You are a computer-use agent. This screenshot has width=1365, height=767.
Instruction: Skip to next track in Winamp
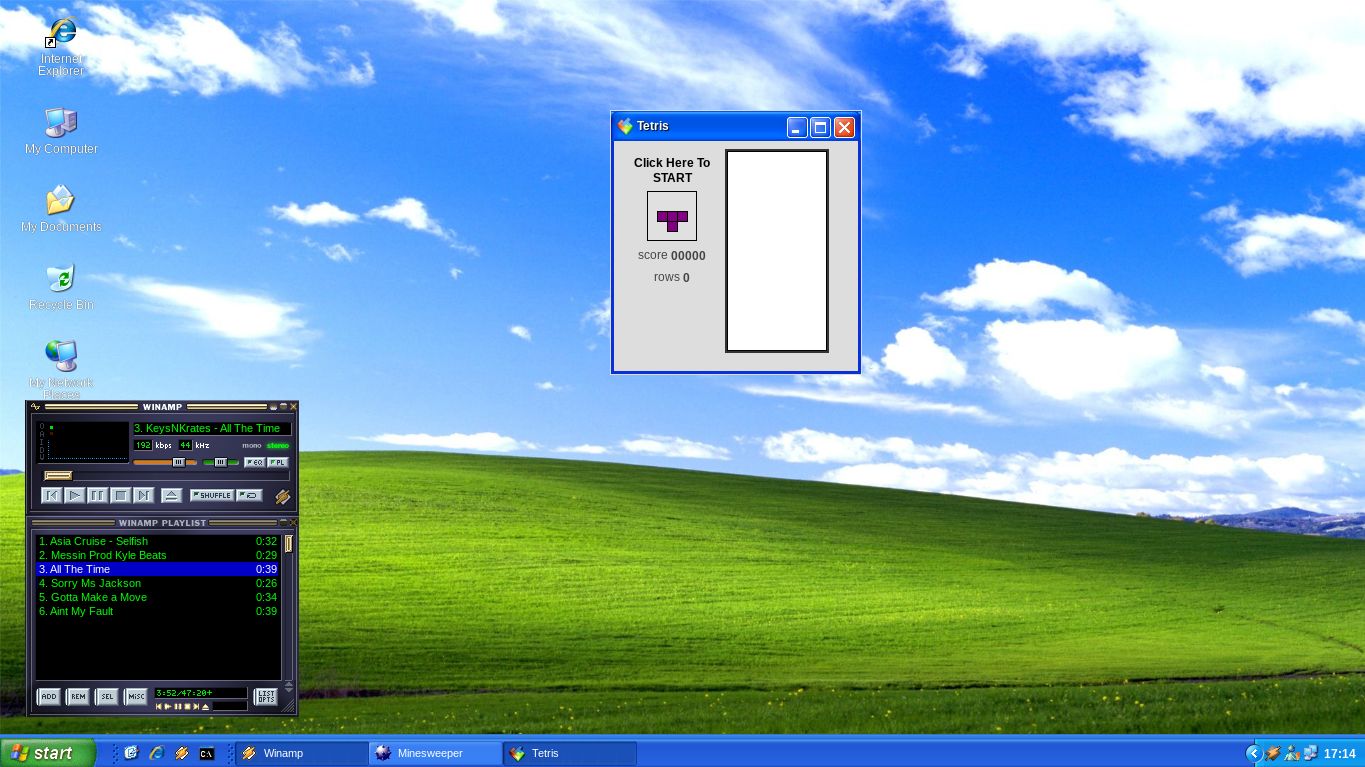143,495
